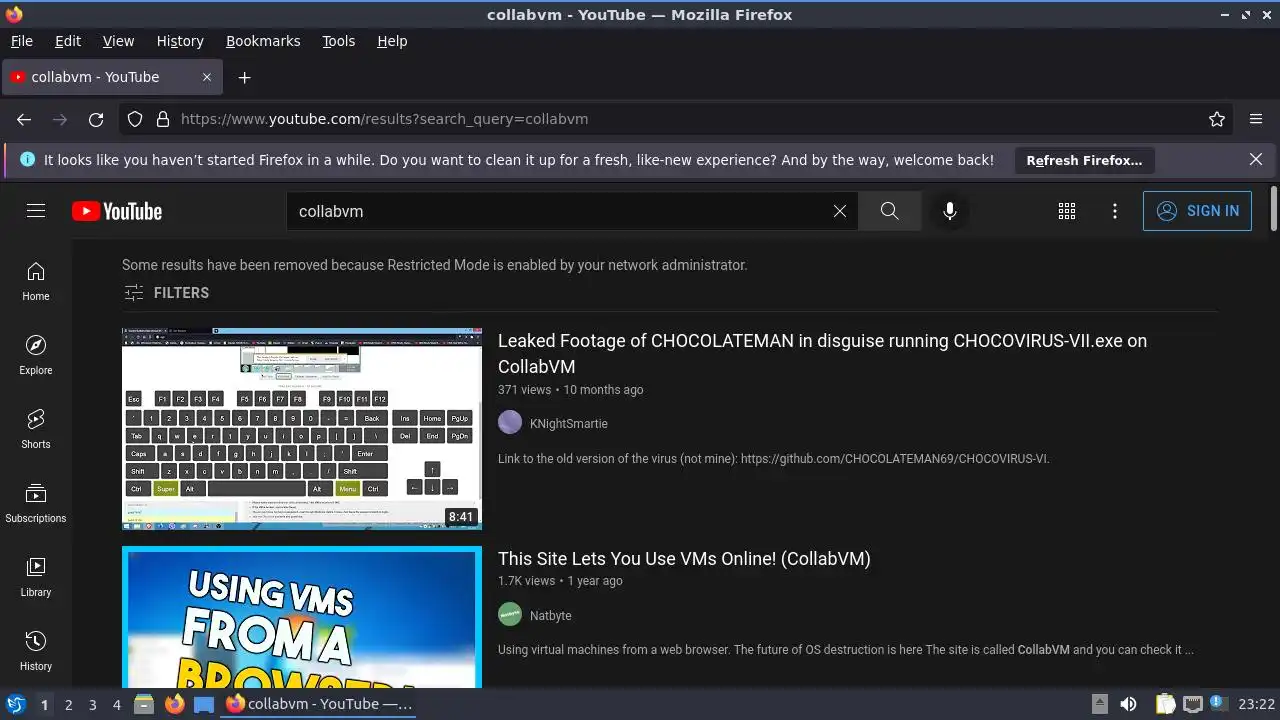
Task: Click the SIGN IN button
Action: 1197,211
